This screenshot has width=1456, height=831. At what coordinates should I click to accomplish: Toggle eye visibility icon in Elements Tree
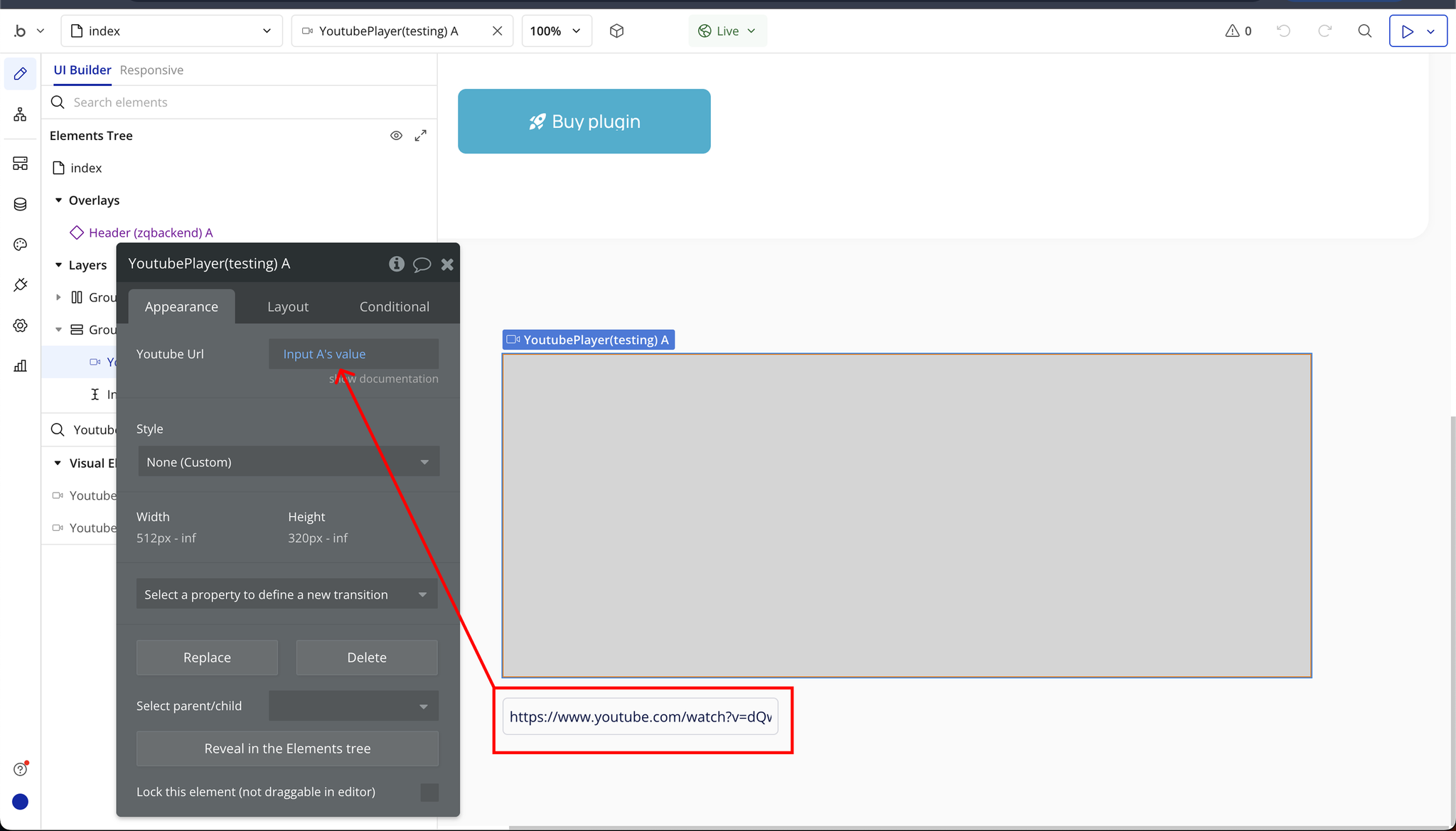click(x=396, y=135)
